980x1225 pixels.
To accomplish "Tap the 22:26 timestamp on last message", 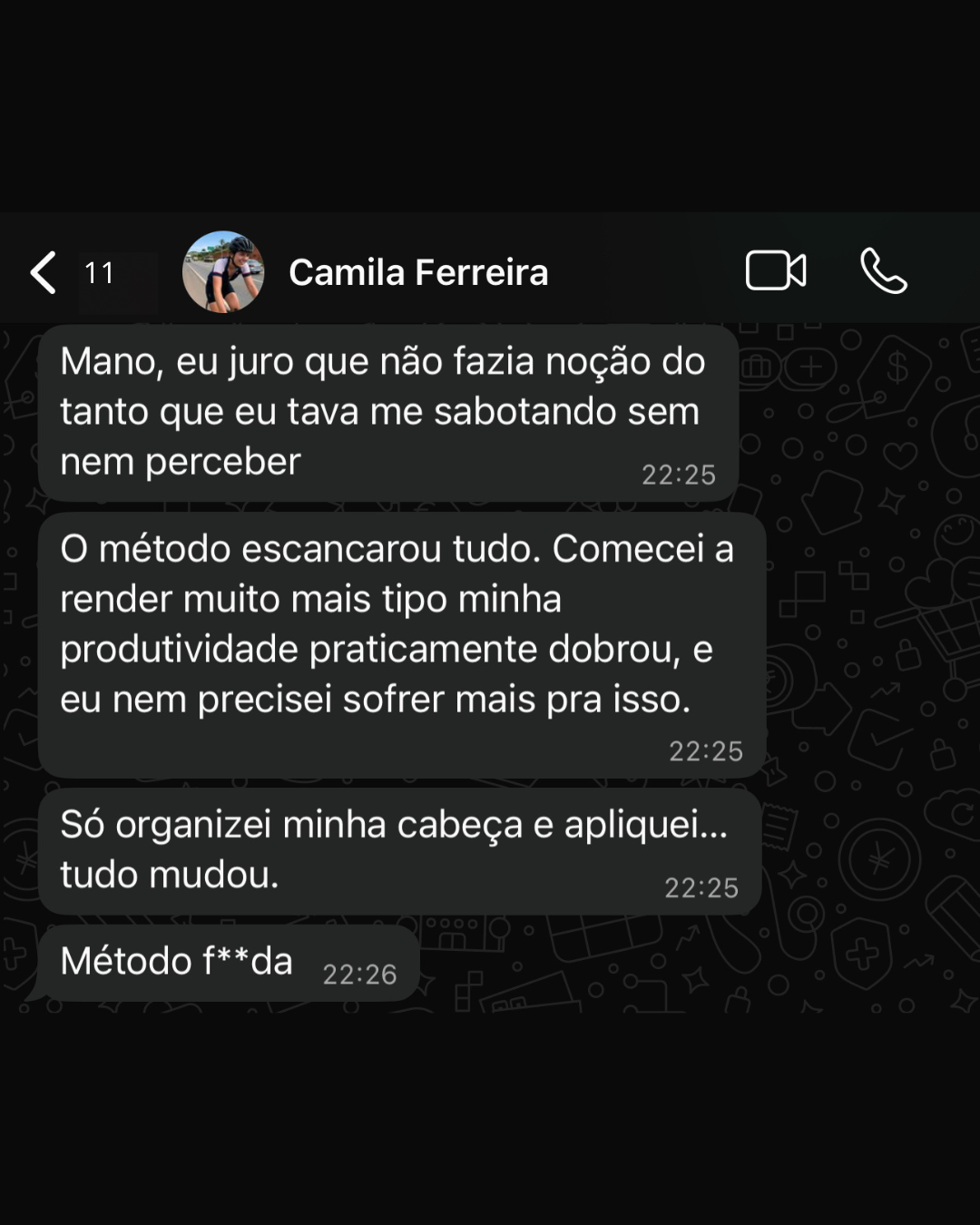I will pyautogui.click(x=359, y=975).
